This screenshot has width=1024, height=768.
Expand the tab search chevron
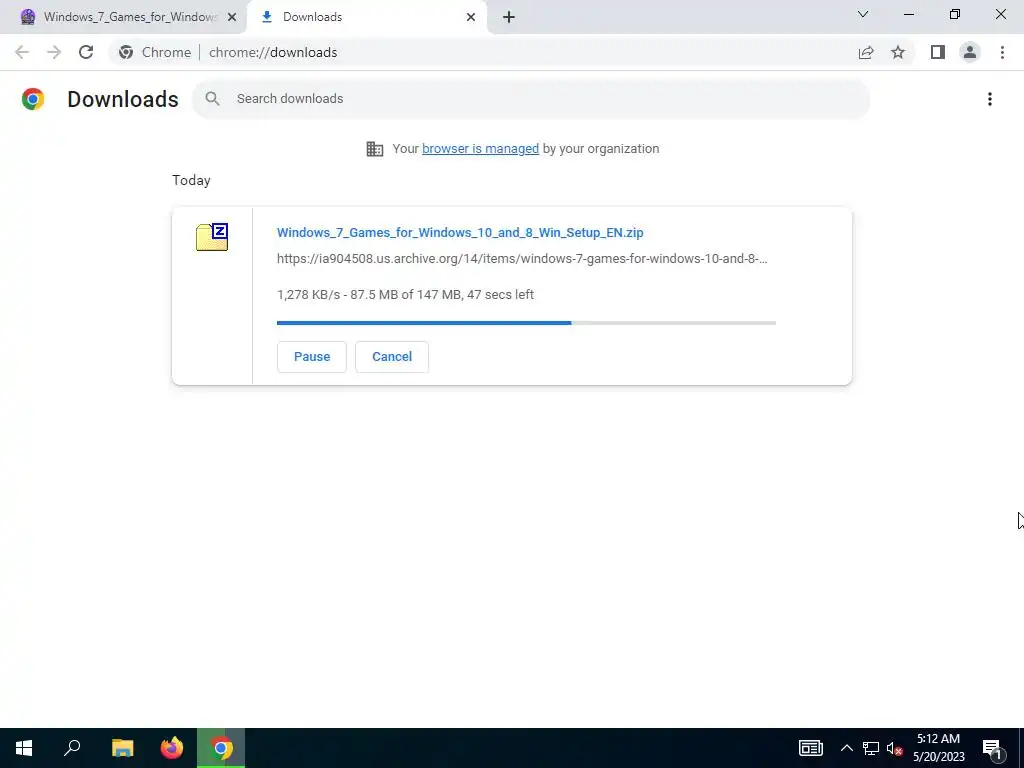pos(863,14)
